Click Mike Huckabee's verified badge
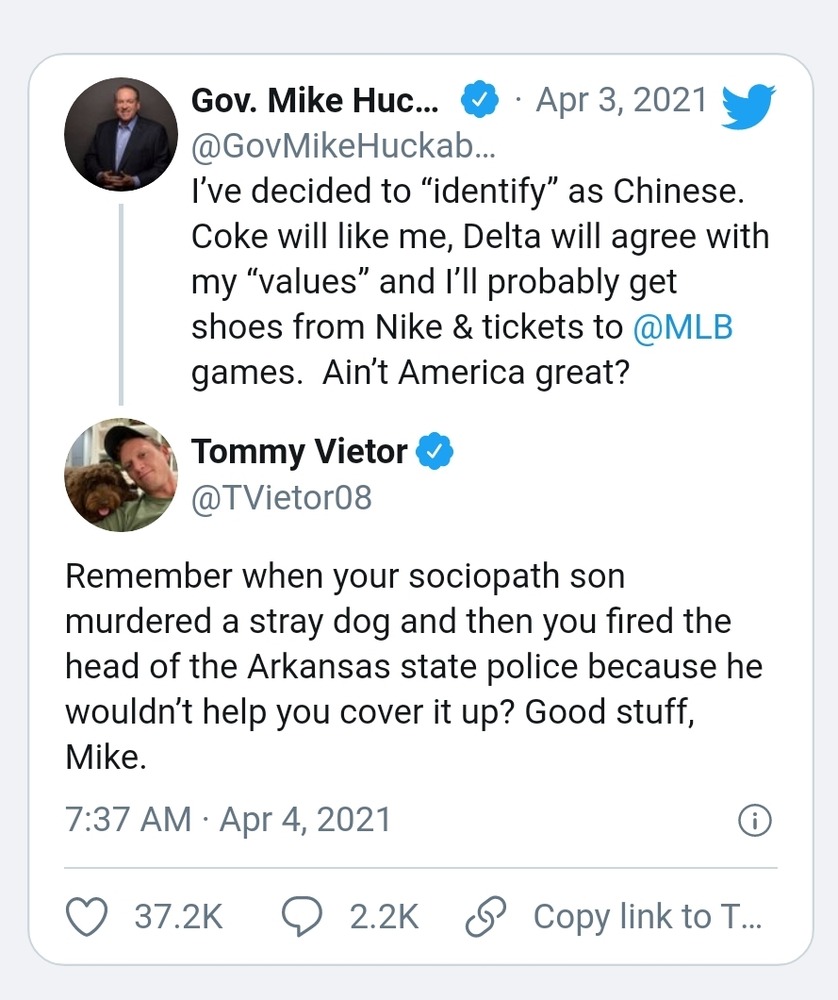This screenshot has width=838, height=1000. [479, 101]
